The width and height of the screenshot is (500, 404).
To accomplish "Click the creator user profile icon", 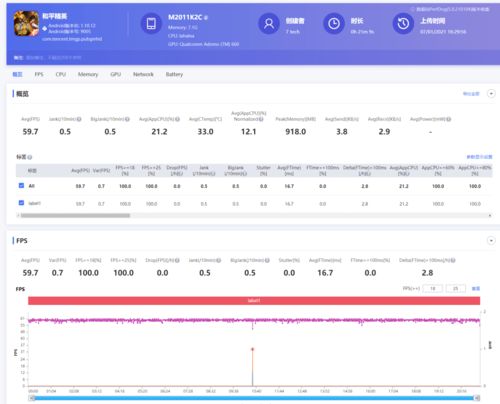I will [x=269, y=24].
